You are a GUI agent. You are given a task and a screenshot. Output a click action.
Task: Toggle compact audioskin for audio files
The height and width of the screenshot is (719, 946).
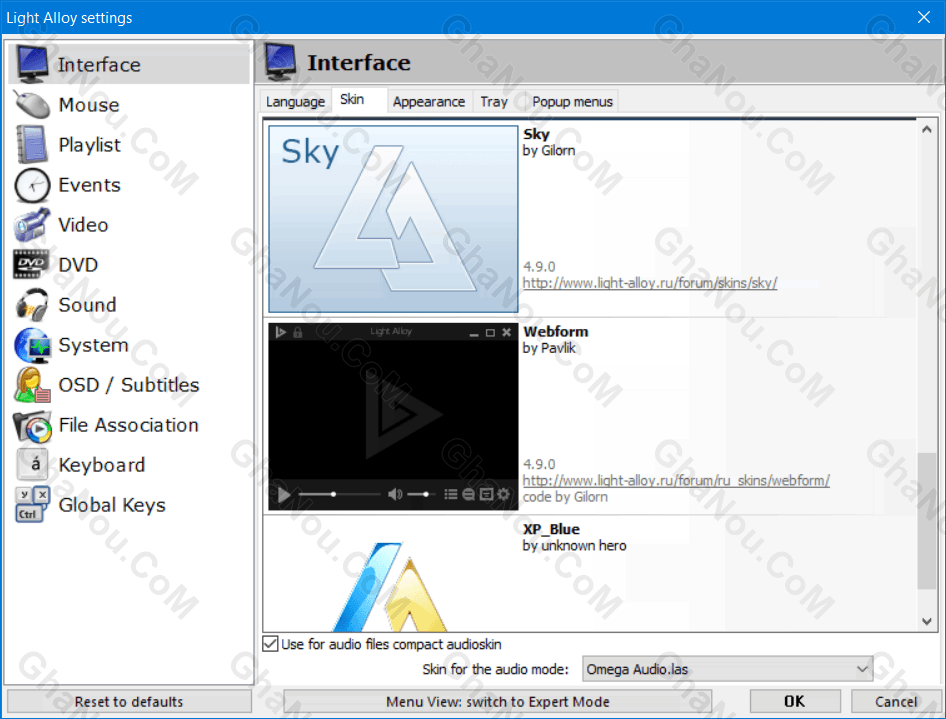pyautogui.click(x=270, y=644)
